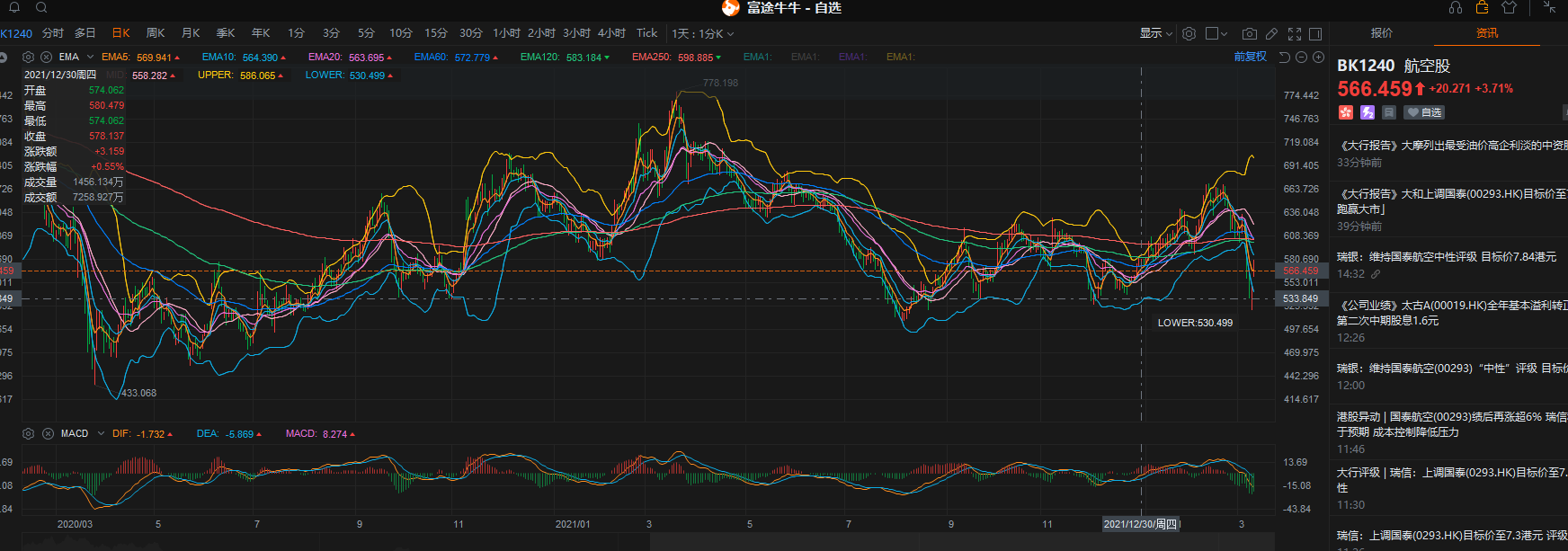Open link icon beside 14:32 news
Image resolution: width=1568 pixels, height=551 pixels.
(x=1376, y=274)
